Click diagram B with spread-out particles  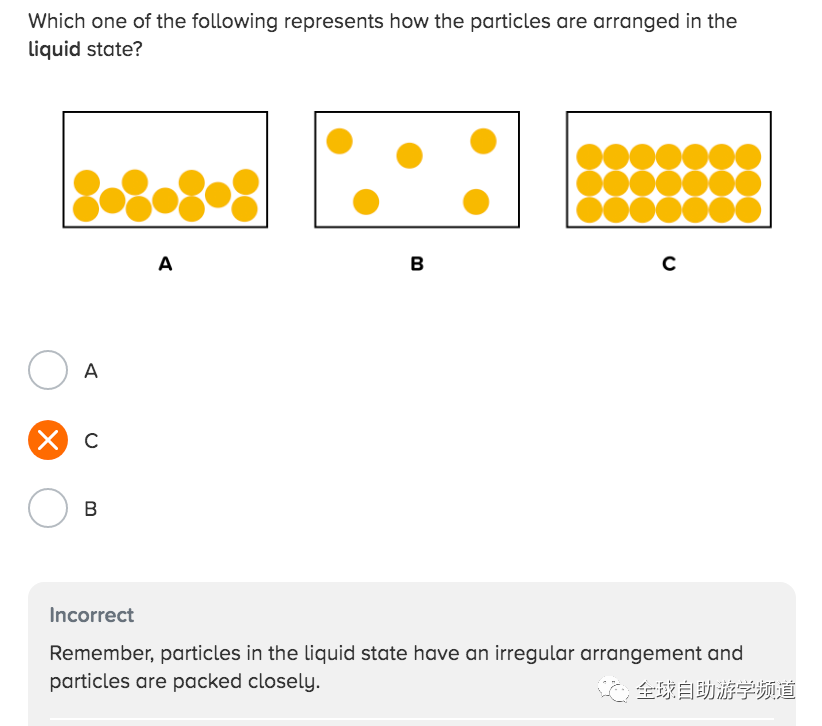(417, 169)
